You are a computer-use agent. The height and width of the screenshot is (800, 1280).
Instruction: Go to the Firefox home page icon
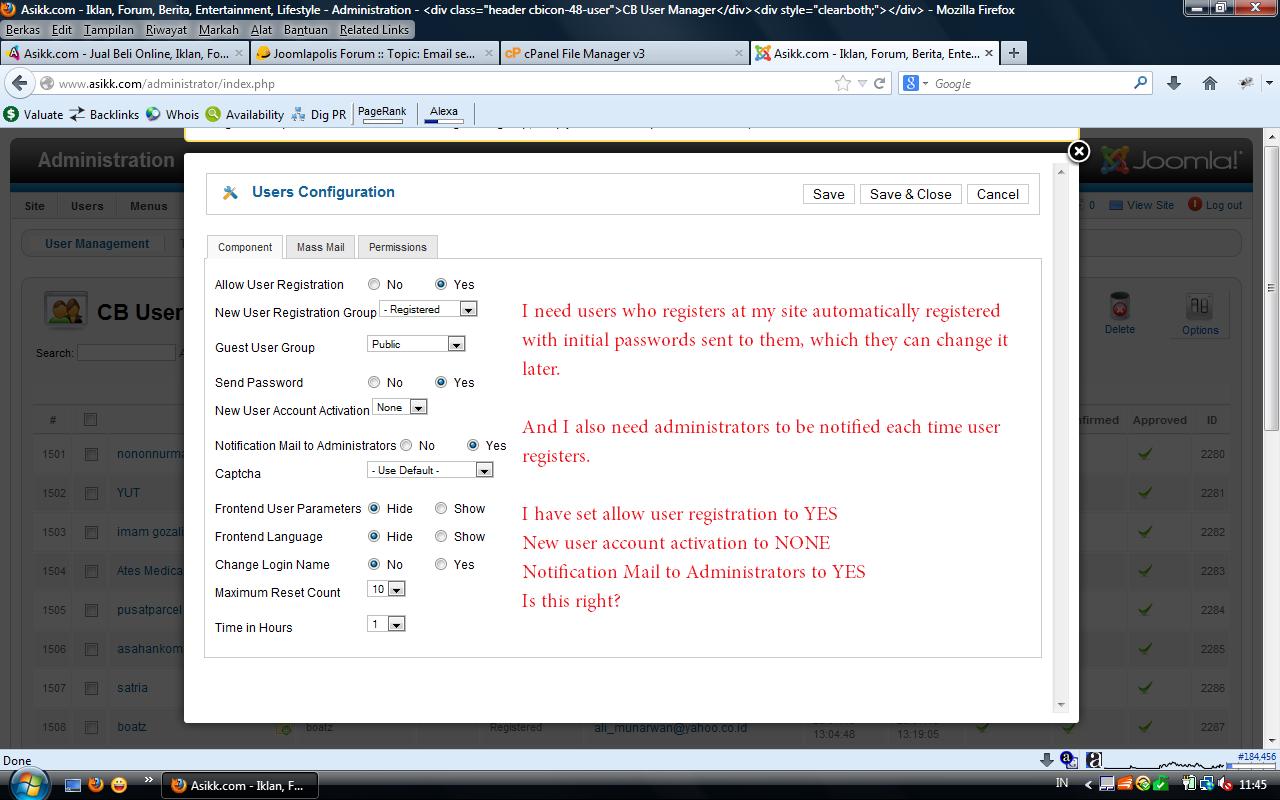1210,83
